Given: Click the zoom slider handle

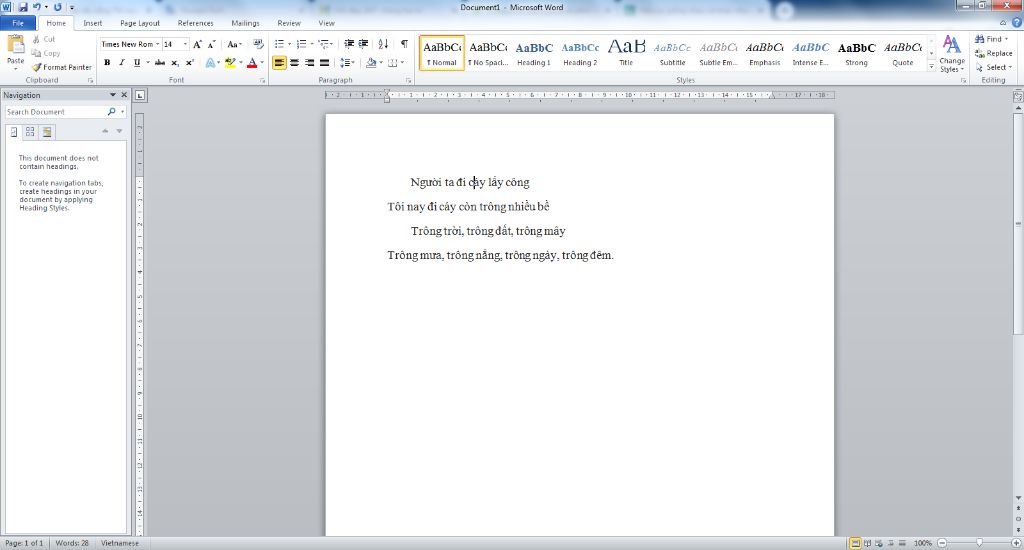Looking at the screenshot, I should (x=979, y=543).
